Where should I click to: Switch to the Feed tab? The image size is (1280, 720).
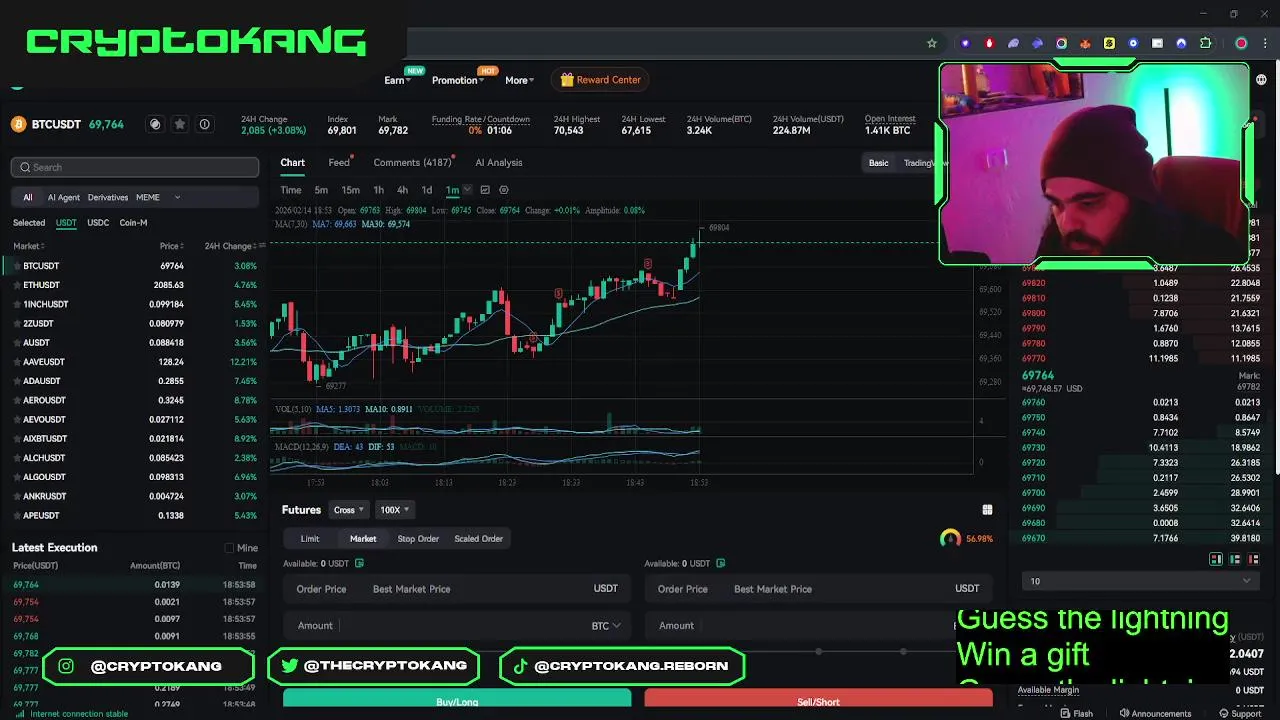click(x=339, y=163)
